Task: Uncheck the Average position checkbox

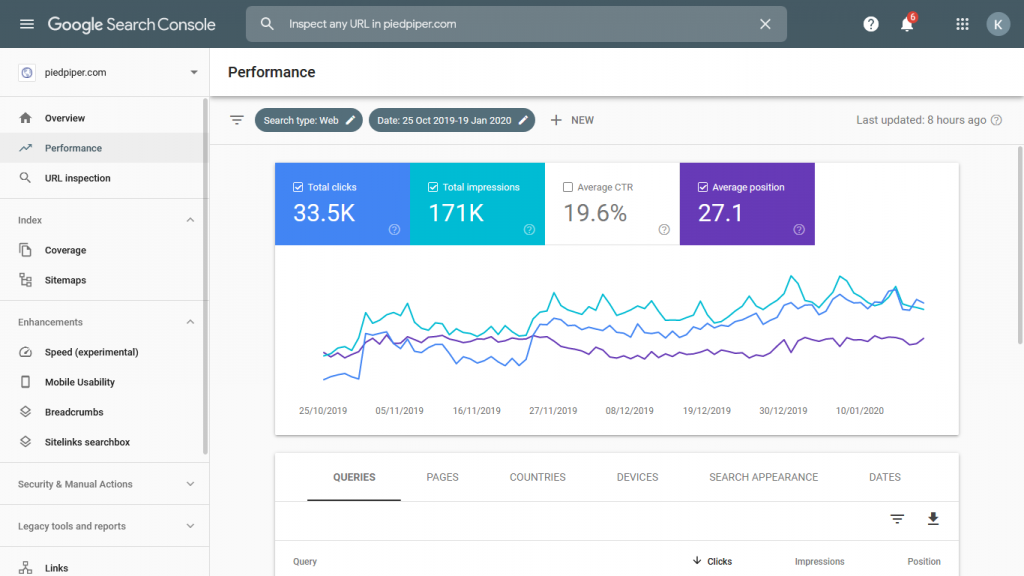Action: coord(703,187)
